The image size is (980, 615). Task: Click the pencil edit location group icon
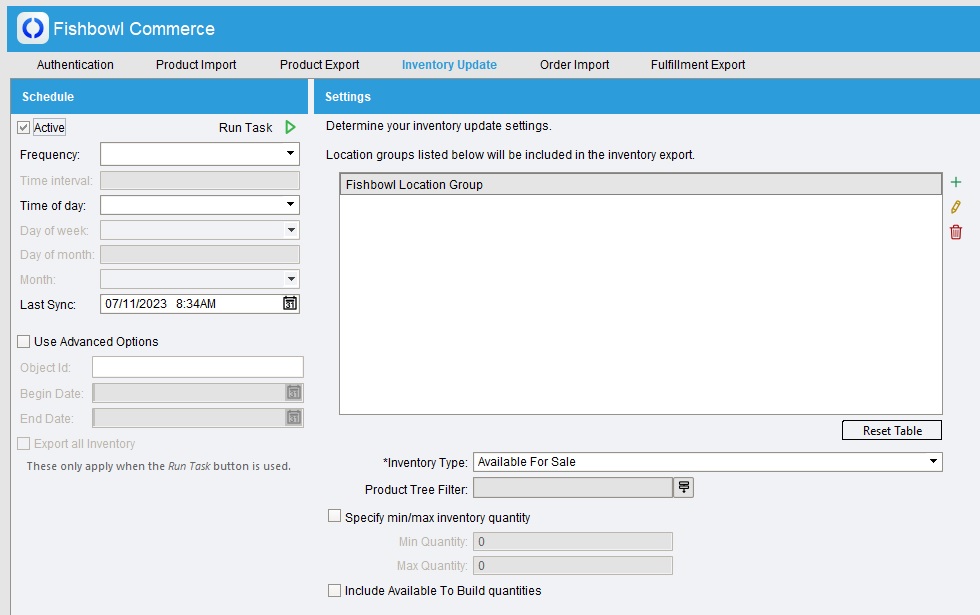(956, 207)
